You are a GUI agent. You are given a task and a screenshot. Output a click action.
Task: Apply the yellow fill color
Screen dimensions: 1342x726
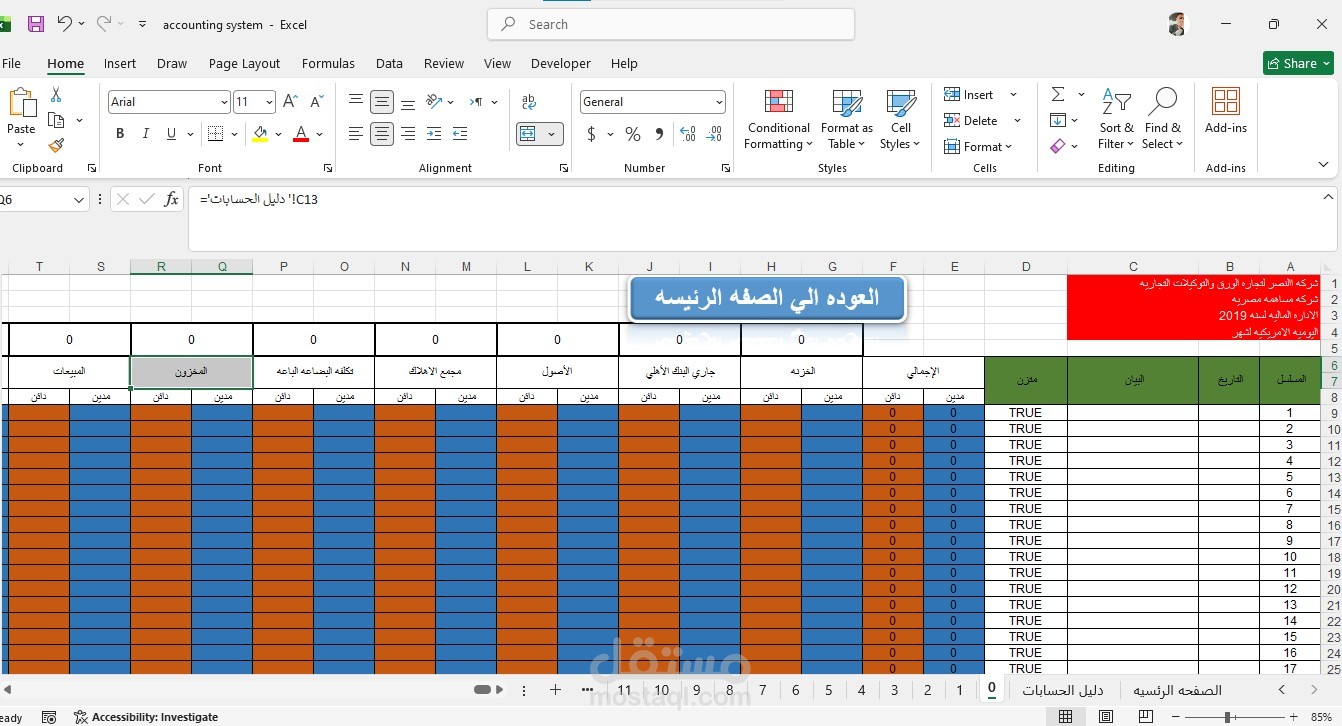point(260,134)
